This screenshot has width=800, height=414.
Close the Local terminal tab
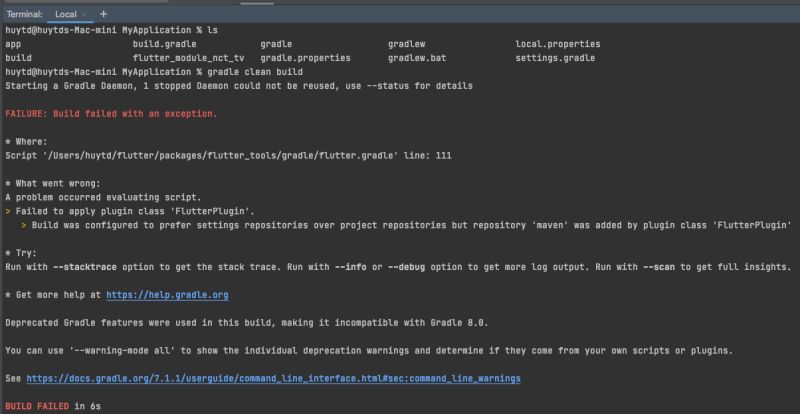pos(84,14)
